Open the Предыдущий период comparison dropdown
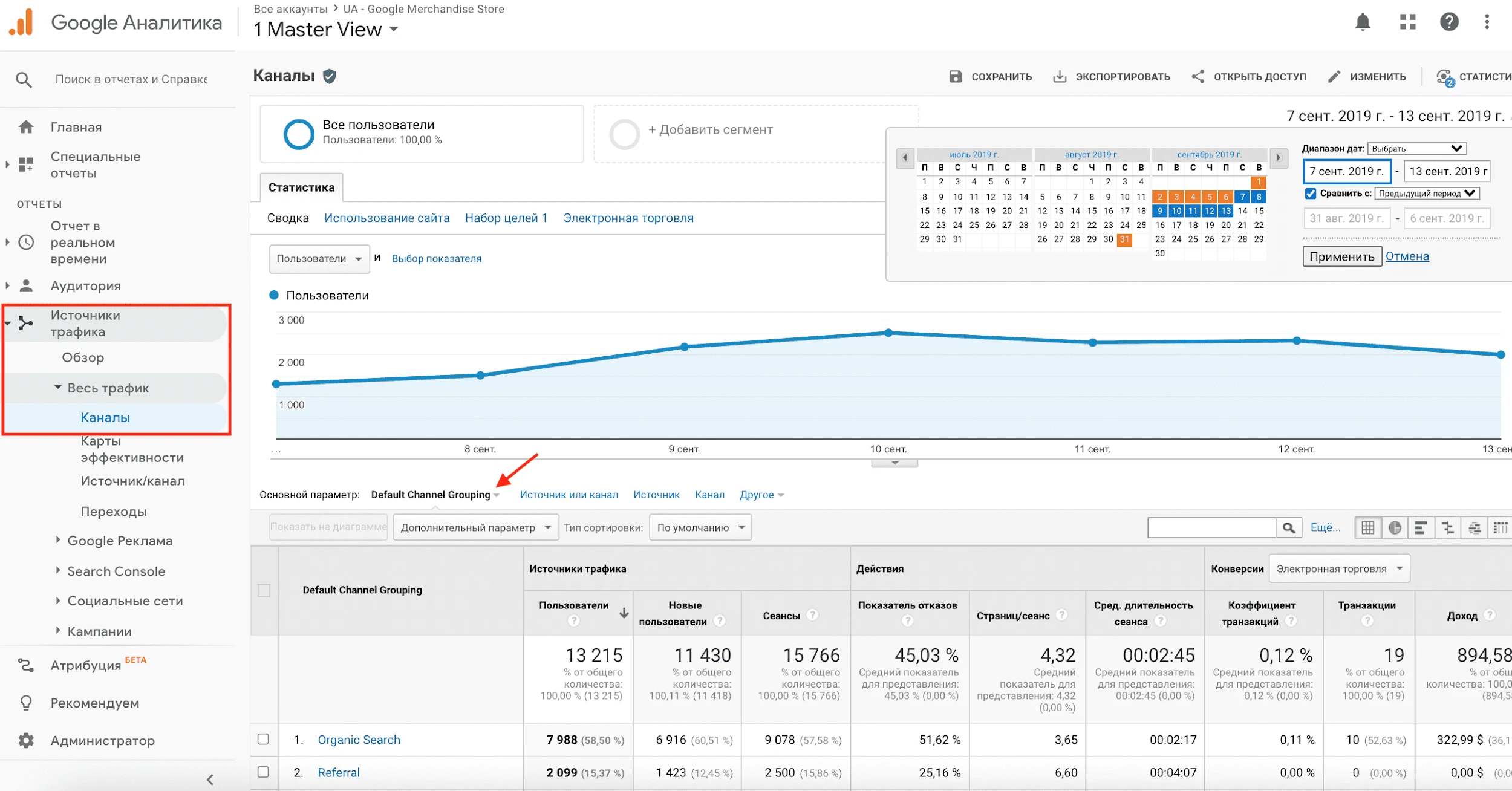 click(1427, 194)
